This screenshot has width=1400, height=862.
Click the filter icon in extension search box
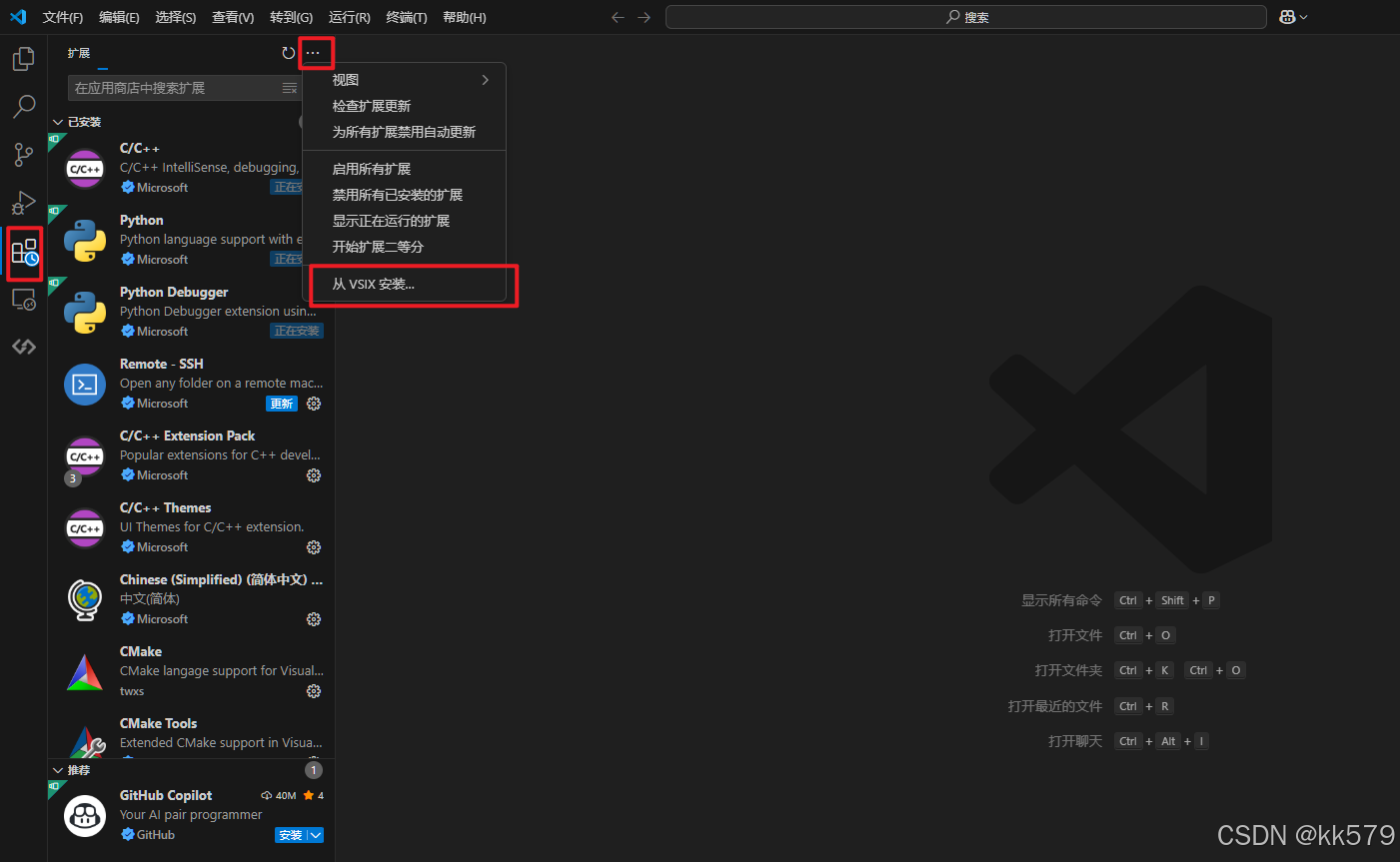(290, 88)
